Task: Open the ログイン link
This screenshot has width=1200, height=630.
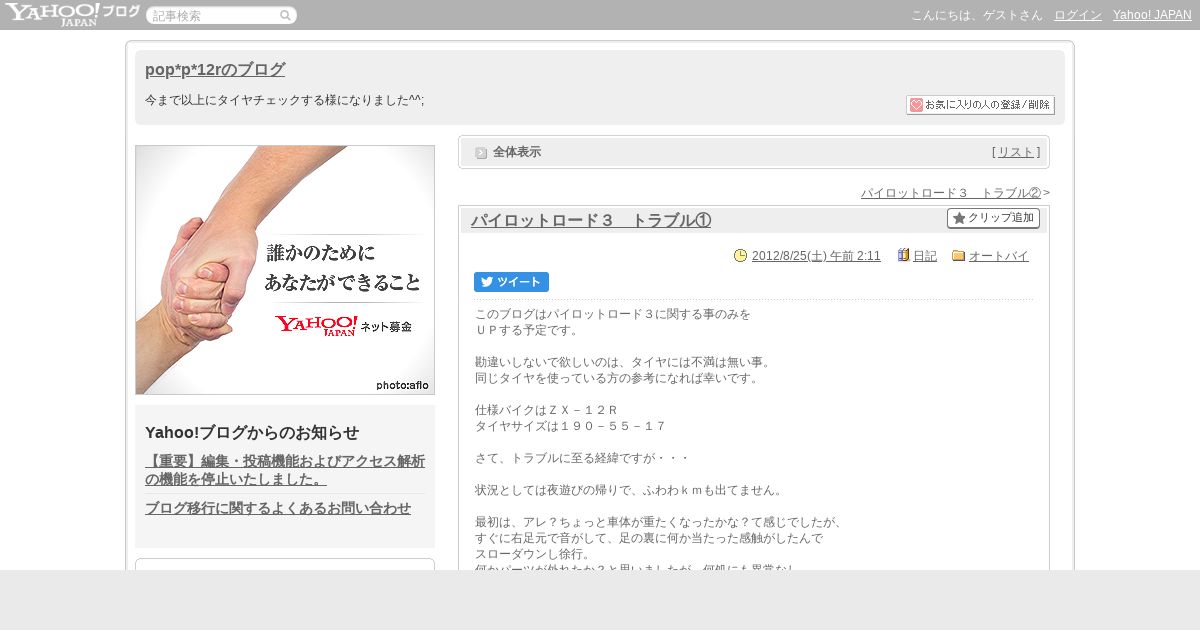Action: pos(1078,15)
